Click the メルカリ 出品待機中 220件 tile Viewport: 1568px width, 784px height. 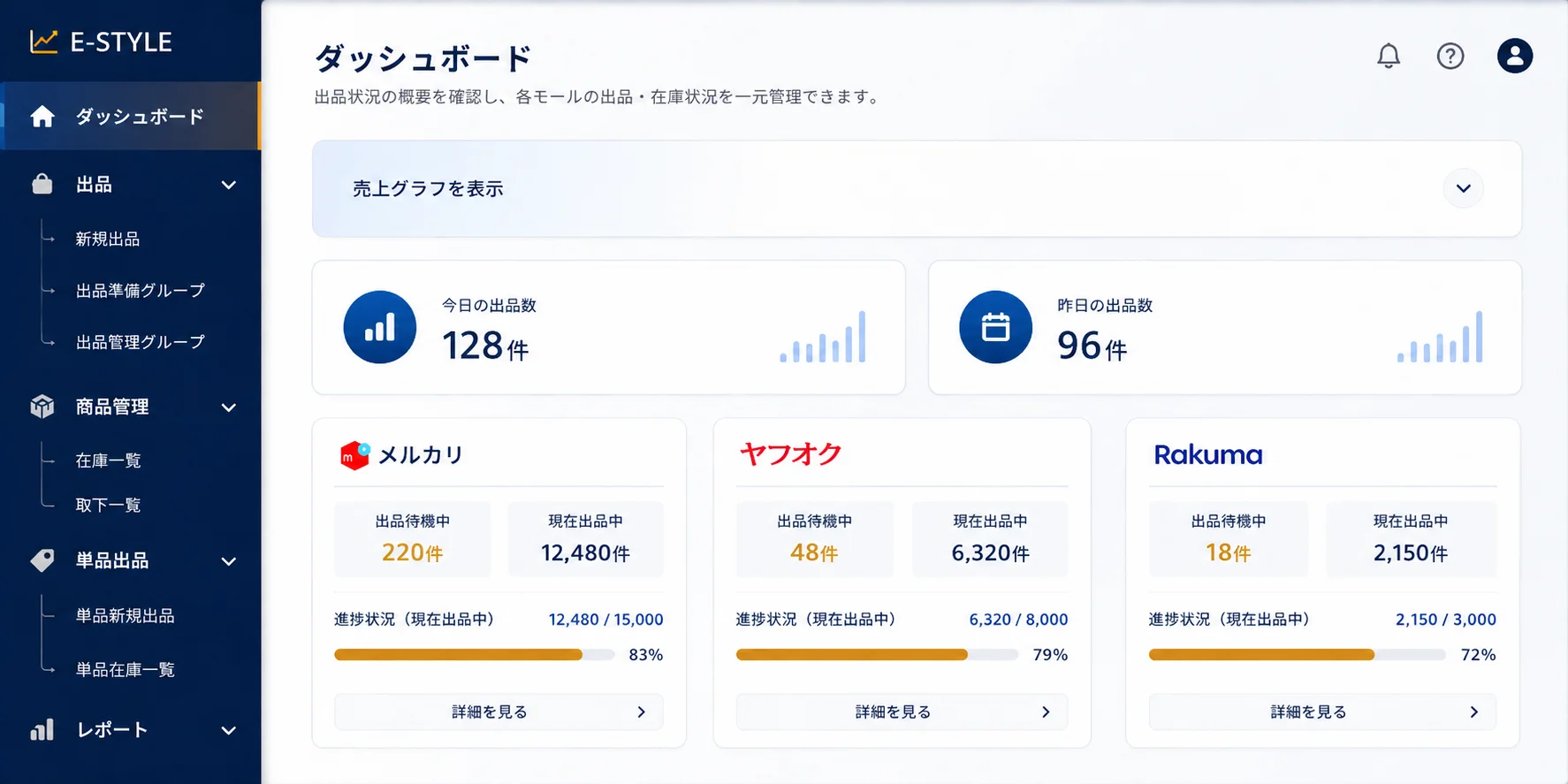(412, 539)
